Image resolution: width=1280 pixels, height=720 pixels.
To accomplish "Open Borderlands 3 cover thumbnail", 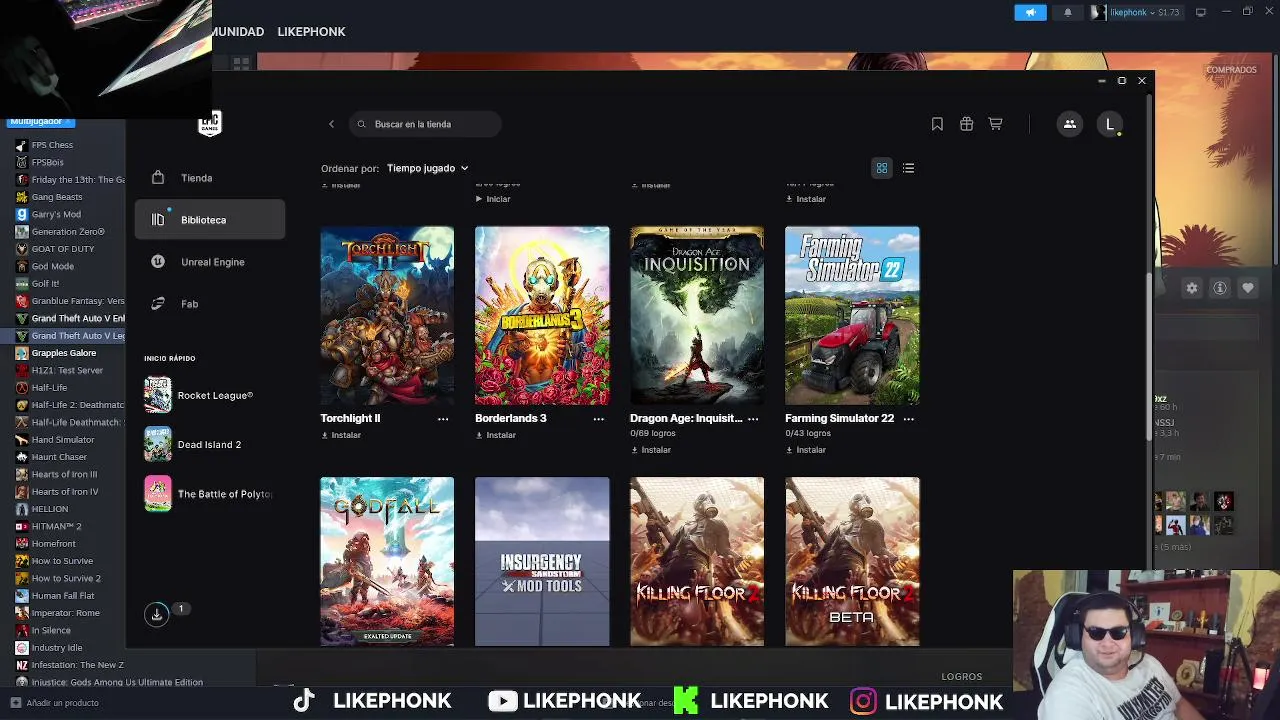I will click(x=542, y=315).
